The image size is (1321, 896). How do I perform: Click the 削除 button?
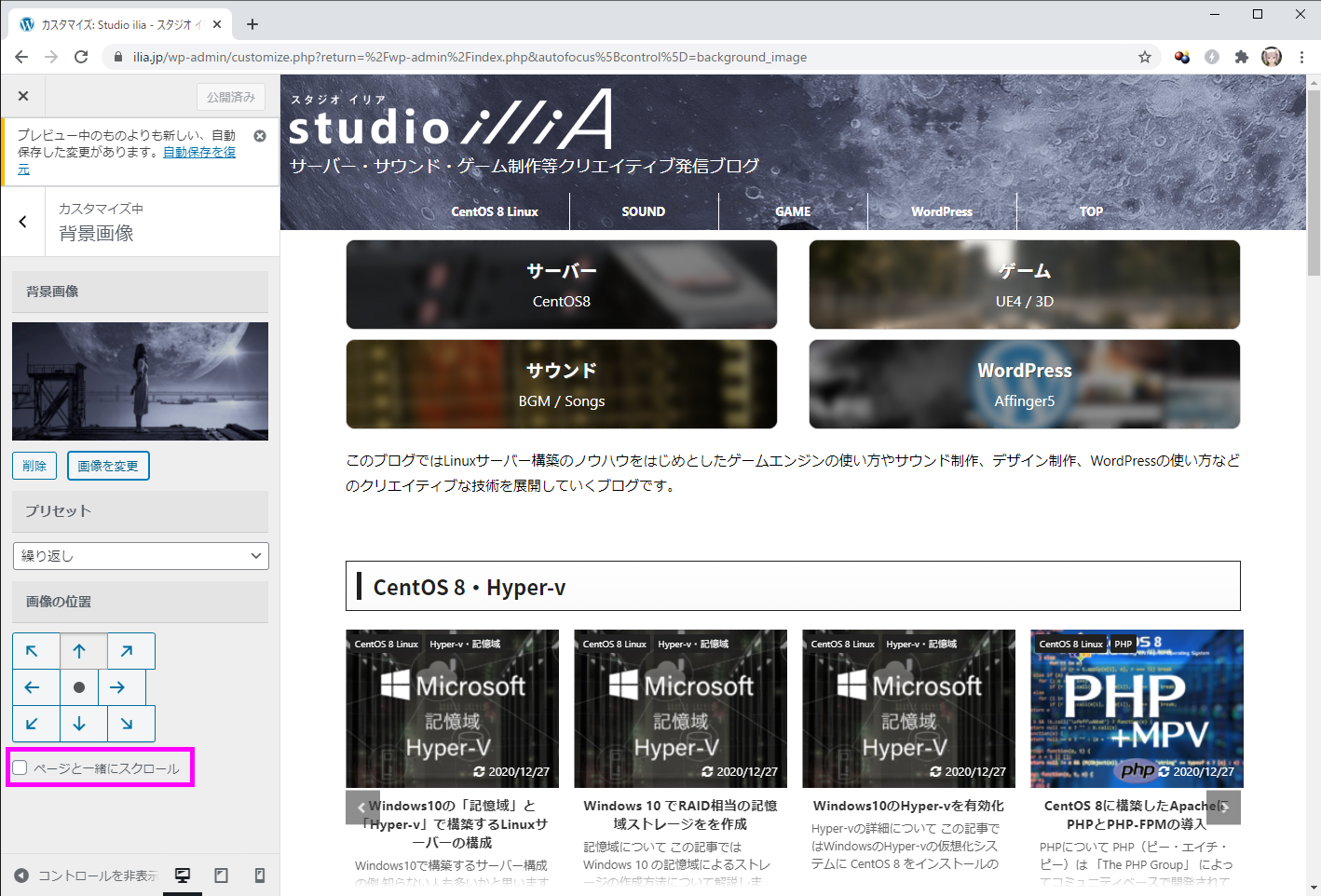(34, 466)
